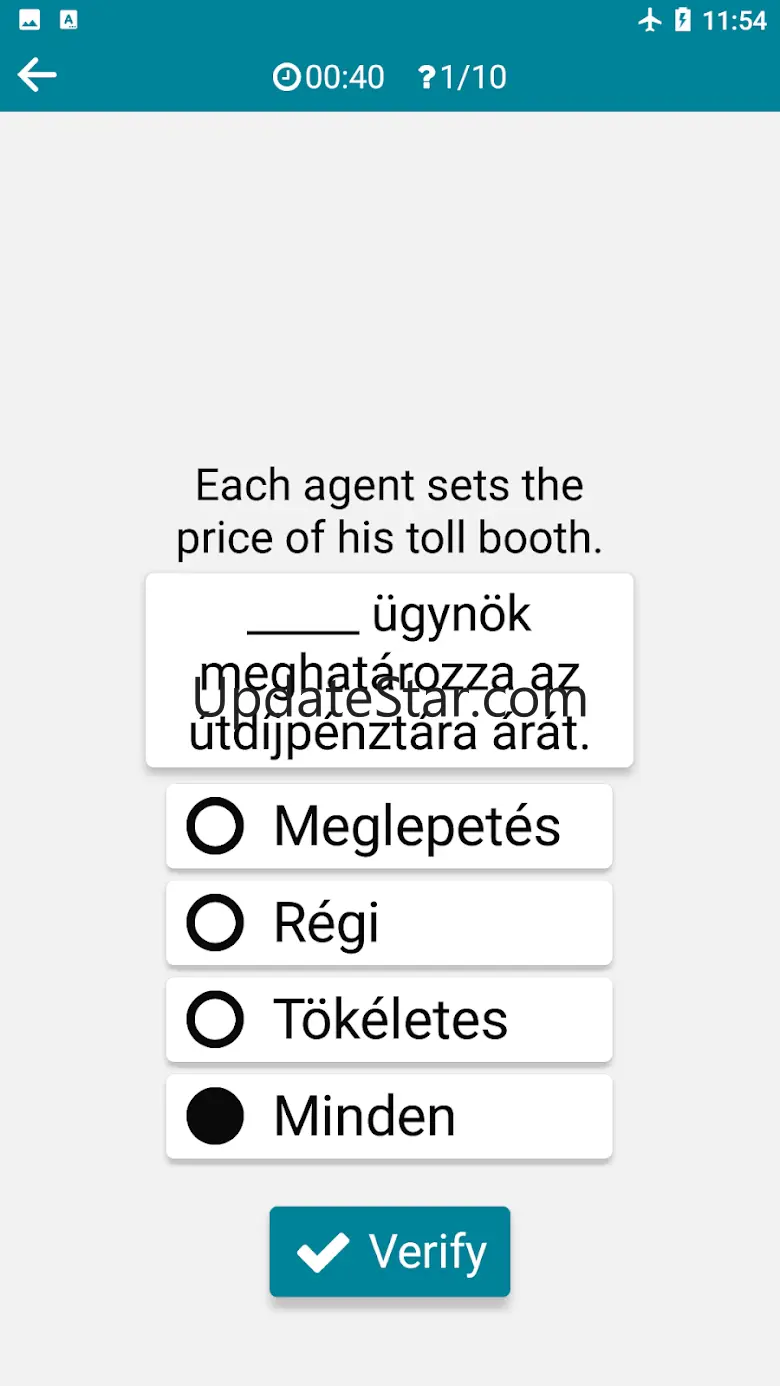Choose the Régi radio circle
780x1386 pixels.
point(215,923)
